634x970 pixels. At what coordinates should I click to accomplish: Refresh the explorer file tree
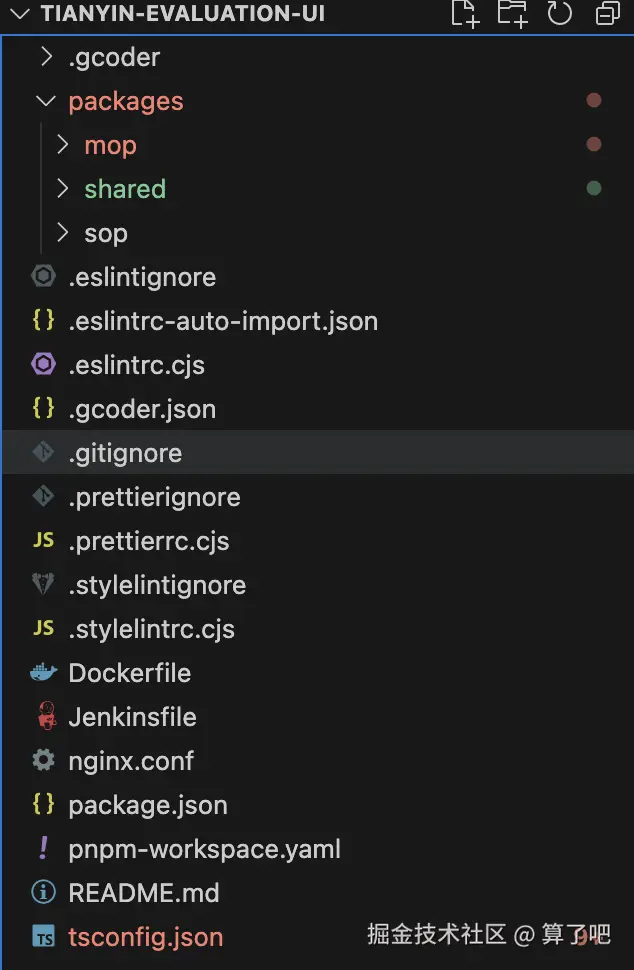coord(559,13)
